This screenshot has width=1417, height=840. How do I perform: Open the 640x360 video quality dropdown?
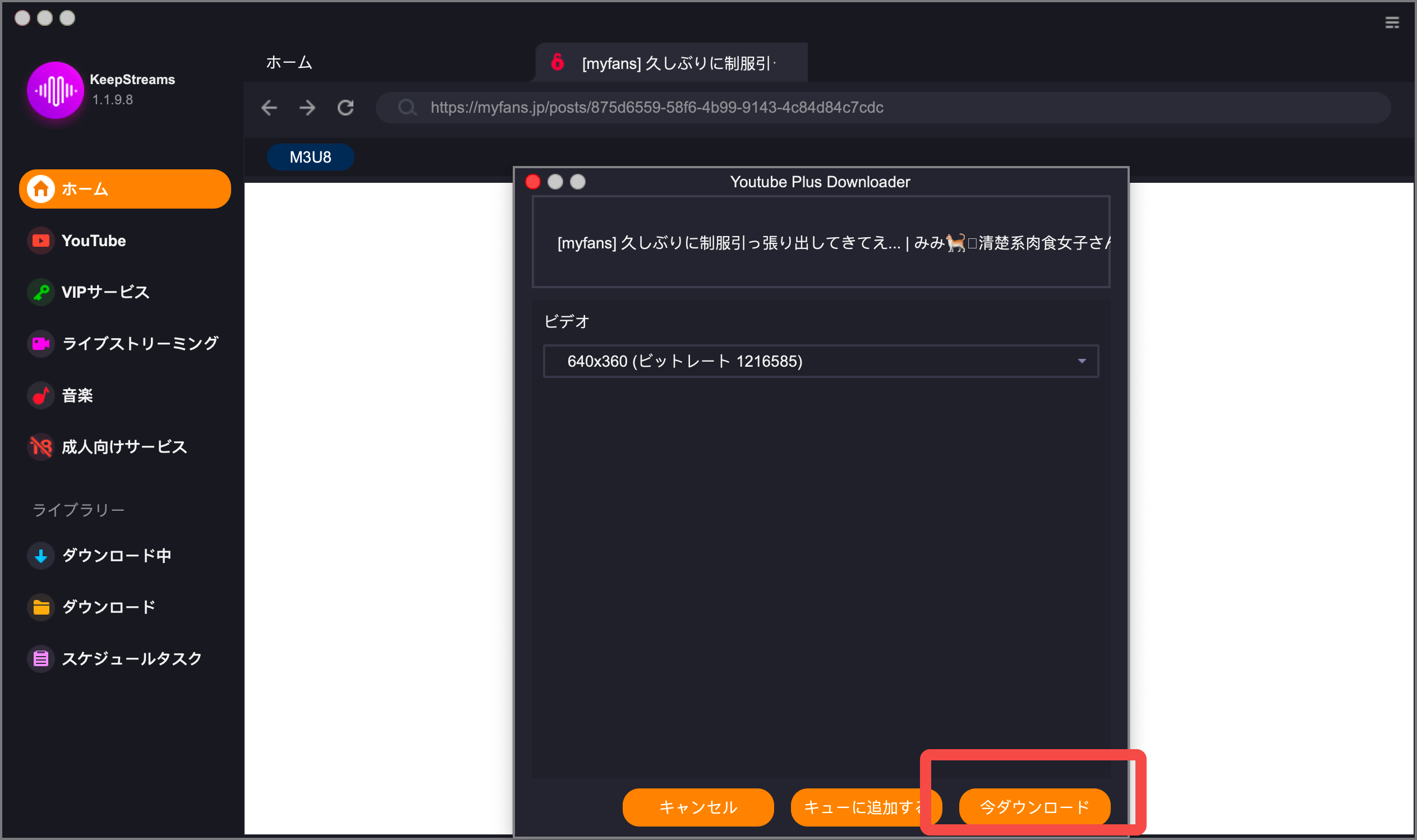[x=821, y=361]
